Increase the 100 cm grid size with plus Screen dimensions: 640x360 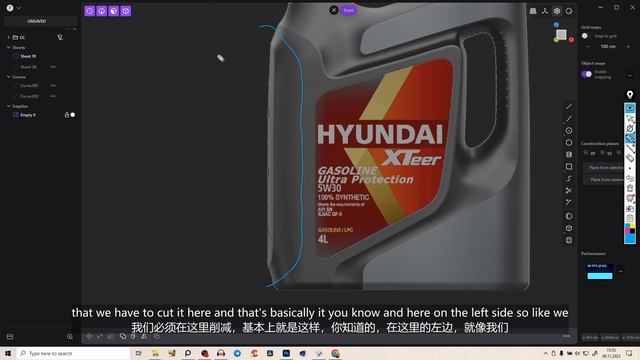[628, 47]
